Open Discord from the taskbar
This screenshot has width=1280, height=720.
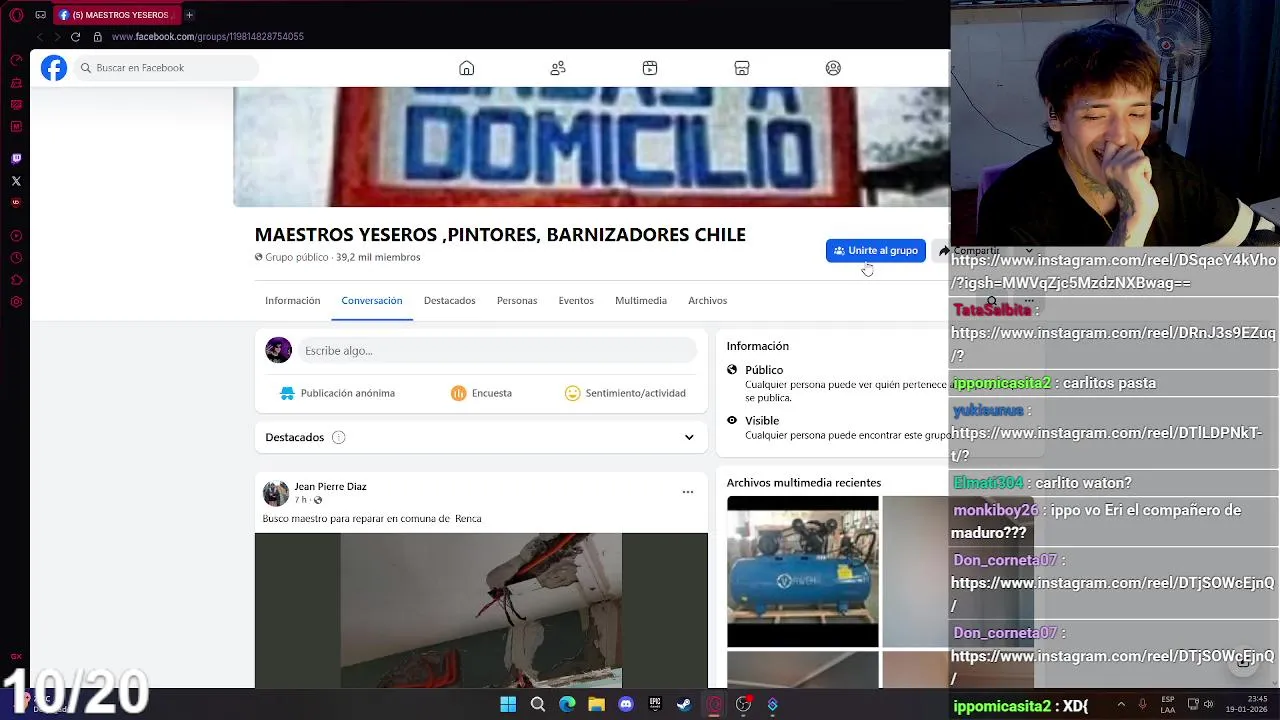click(626, 704)
